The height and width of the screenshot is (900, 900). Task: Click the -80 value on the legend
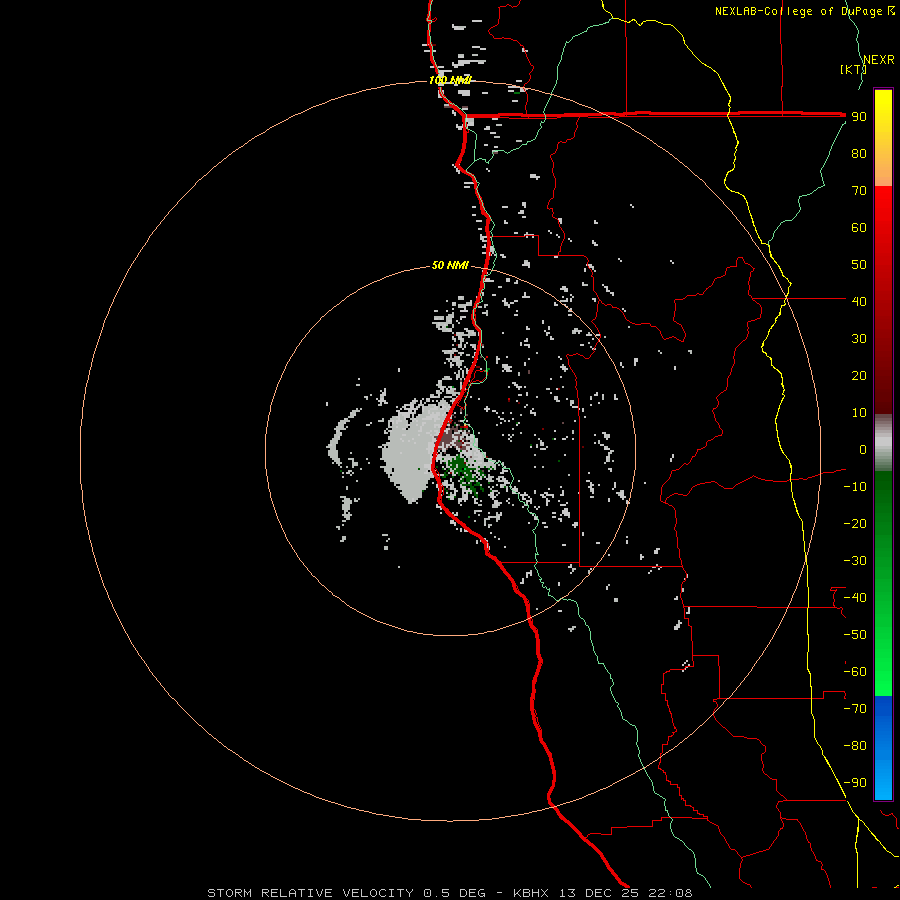click(855, 746)
